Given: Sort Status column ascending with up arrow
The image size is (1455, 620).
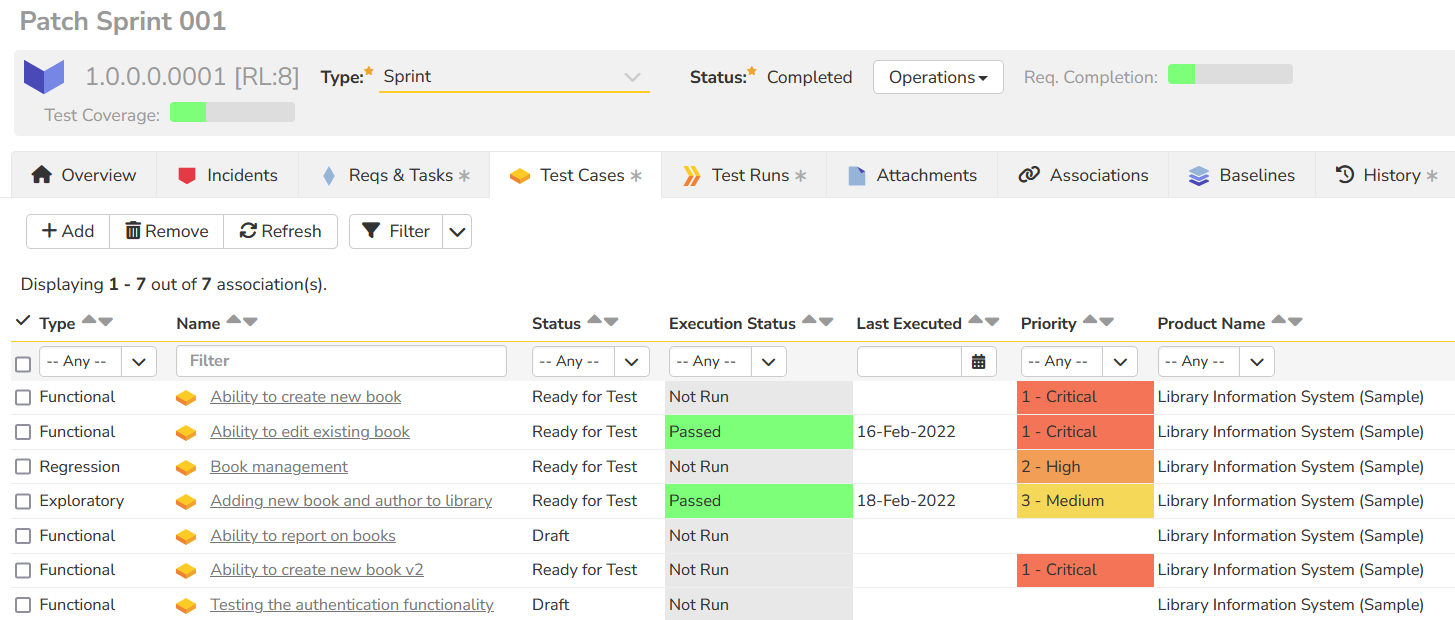Looking at the screenshot, I should pyautogui.click(x=594, y=320).
